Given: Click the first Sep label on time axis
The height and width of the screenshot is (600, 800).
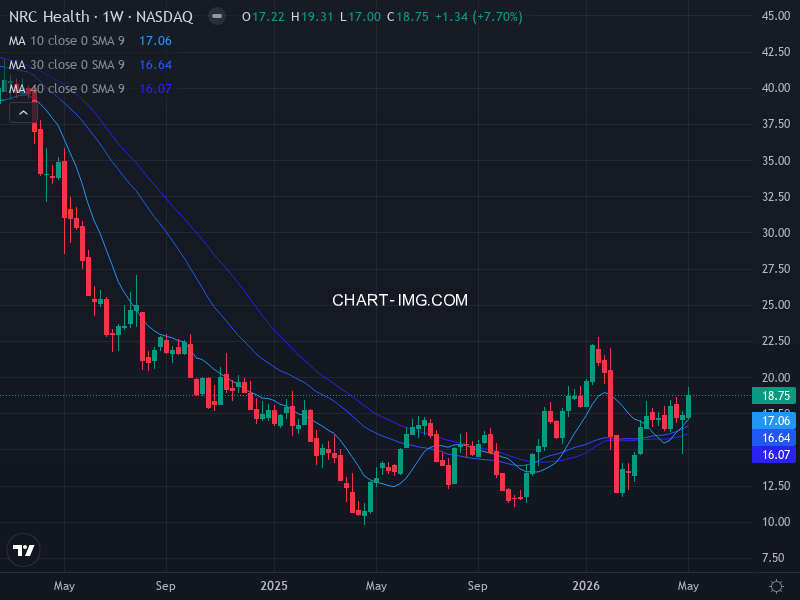Looking at the screenshot, I should tap(166, 586).
